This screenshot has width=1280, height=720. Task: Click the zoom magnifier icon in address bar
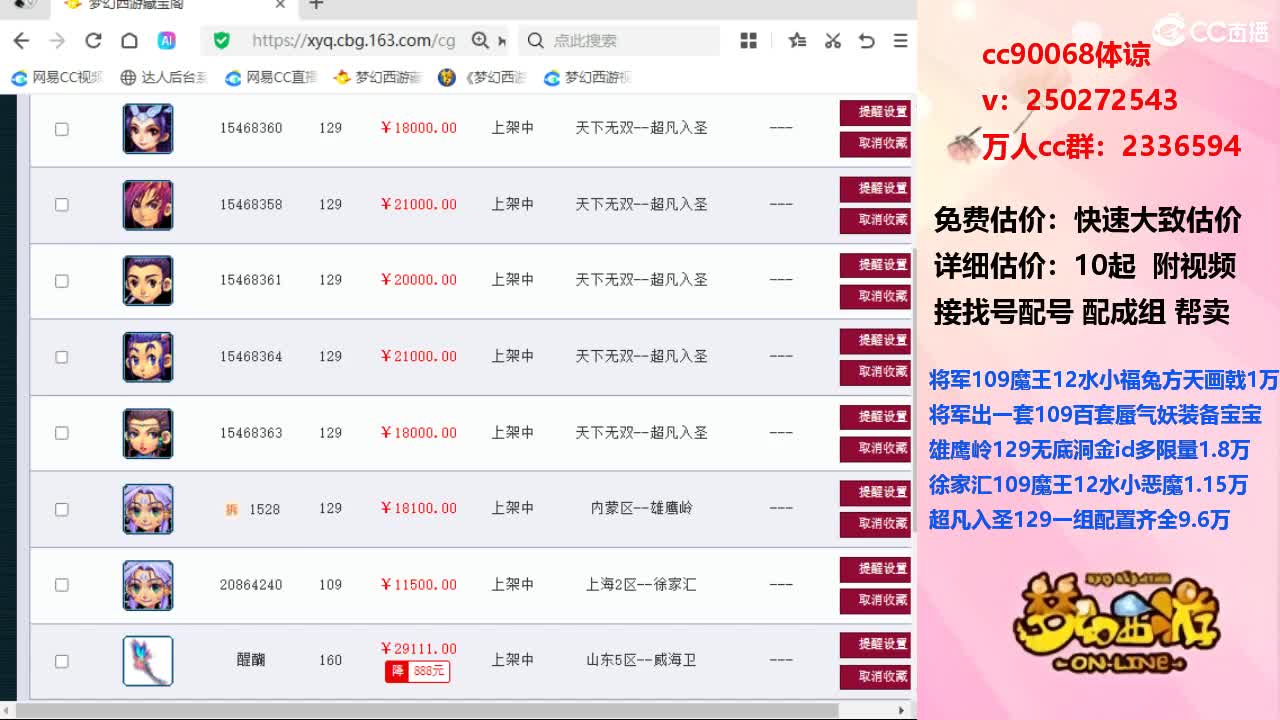click(481, 41)
